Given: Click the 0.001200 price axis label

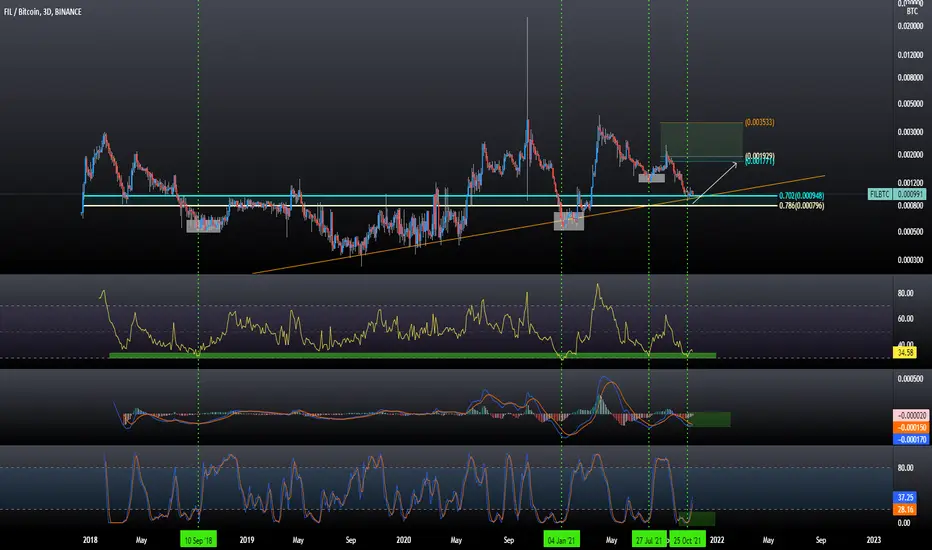Looking at the screenshot, I should pyautogui.click(x=910, y=183).
